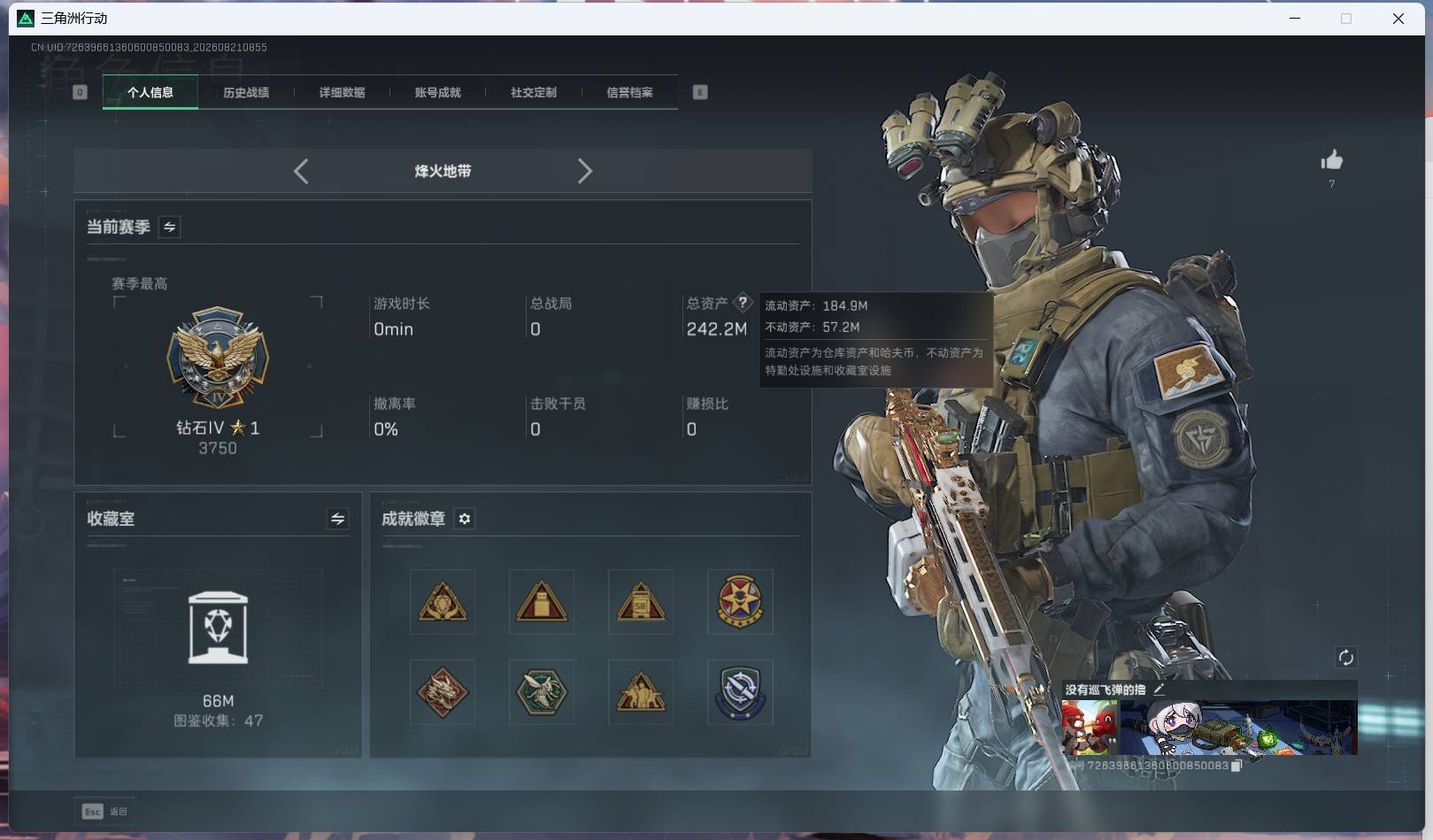
Task: Click the chibi girl profile banner
Action: [x=1238, y=728]
